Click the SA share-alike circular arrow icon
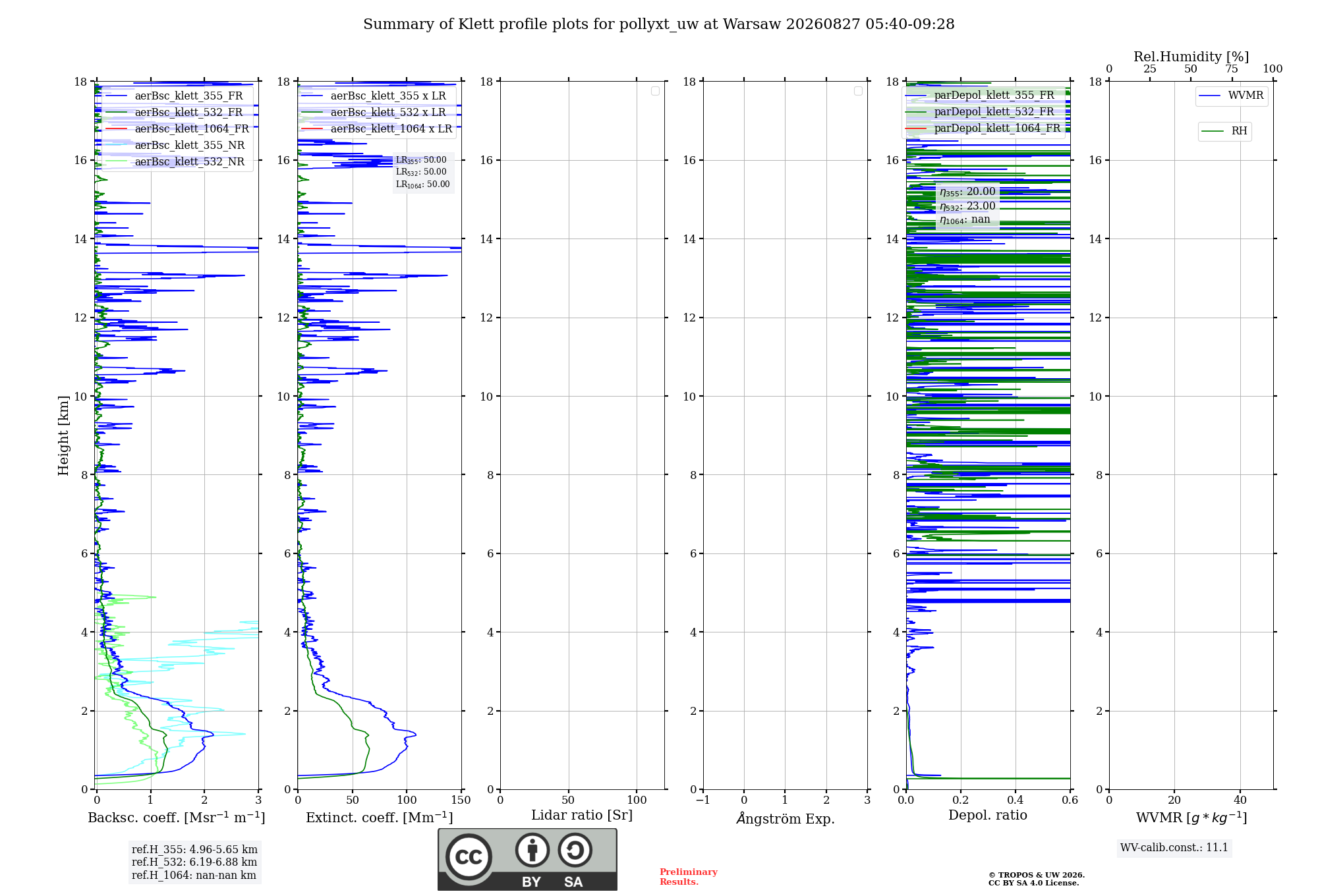1318x896 pixels. [575, 850]
